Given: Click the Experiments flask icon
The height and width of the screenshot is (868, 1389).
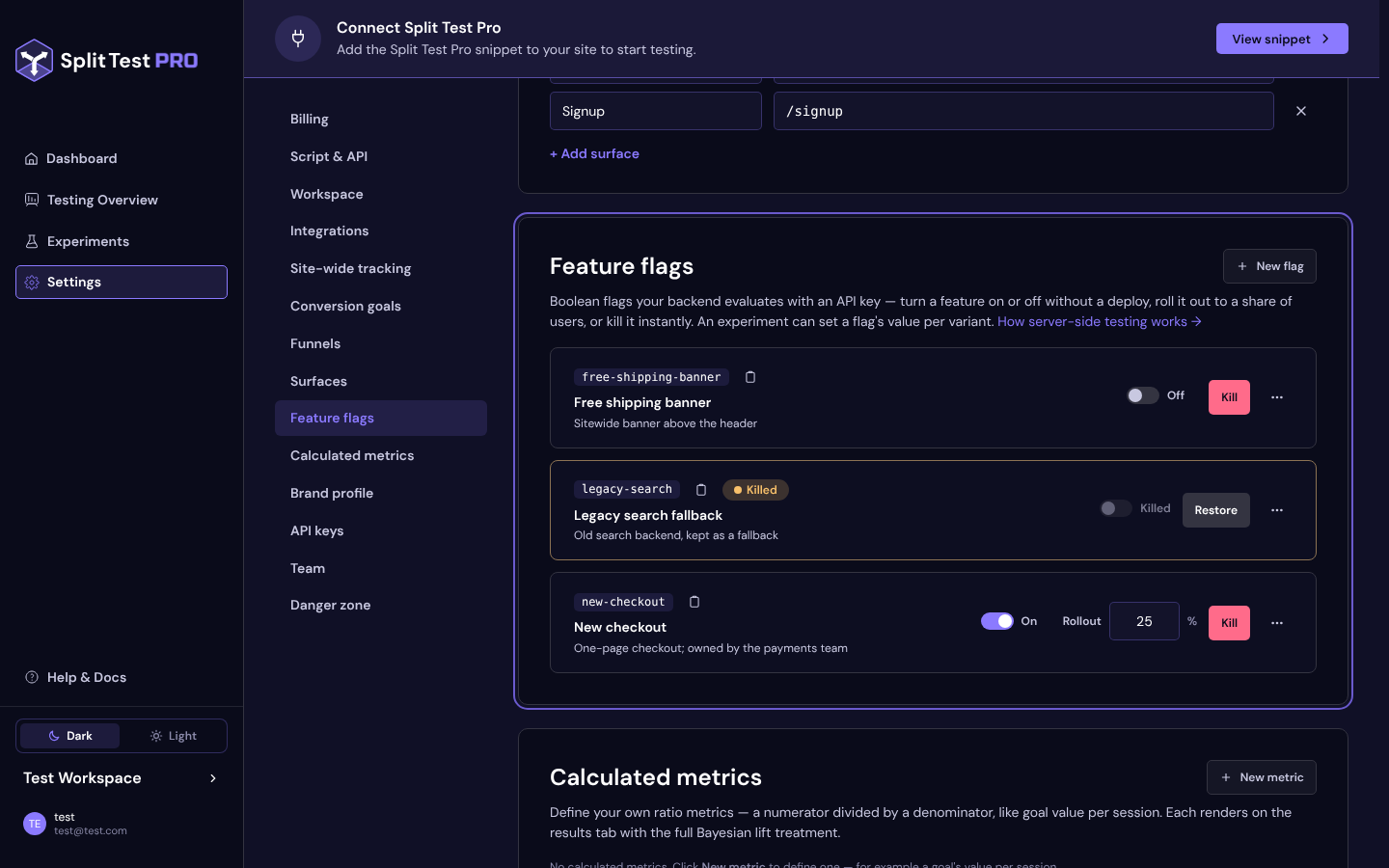Looking at the screenshot, I should (x=32, y=241).
